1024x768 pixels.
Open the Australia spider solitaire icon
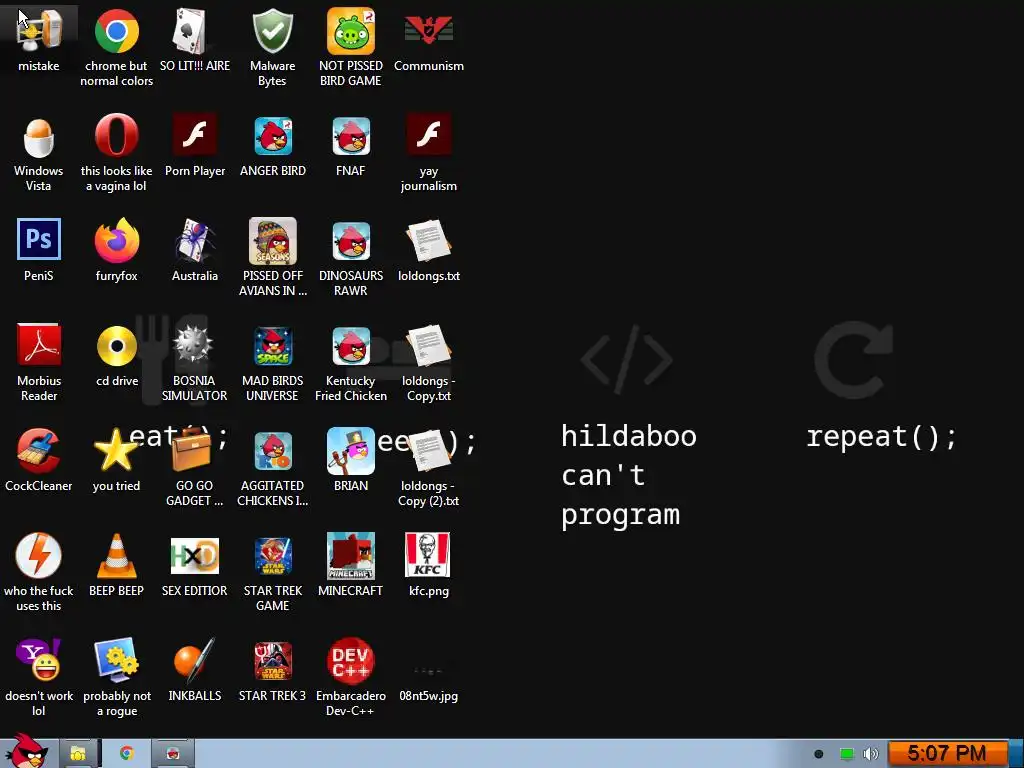[x=194, y=240]
